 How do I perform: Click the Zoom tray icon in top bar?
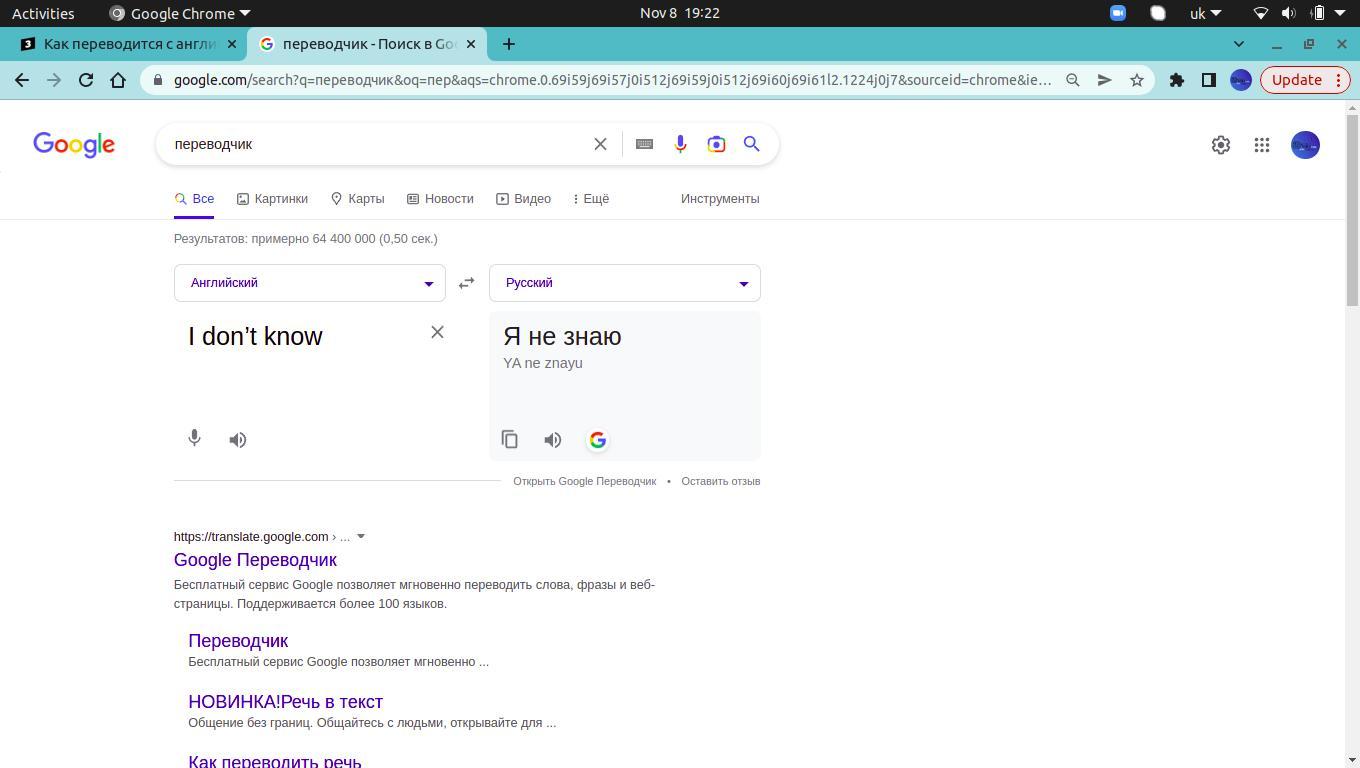click(1118, 13)
